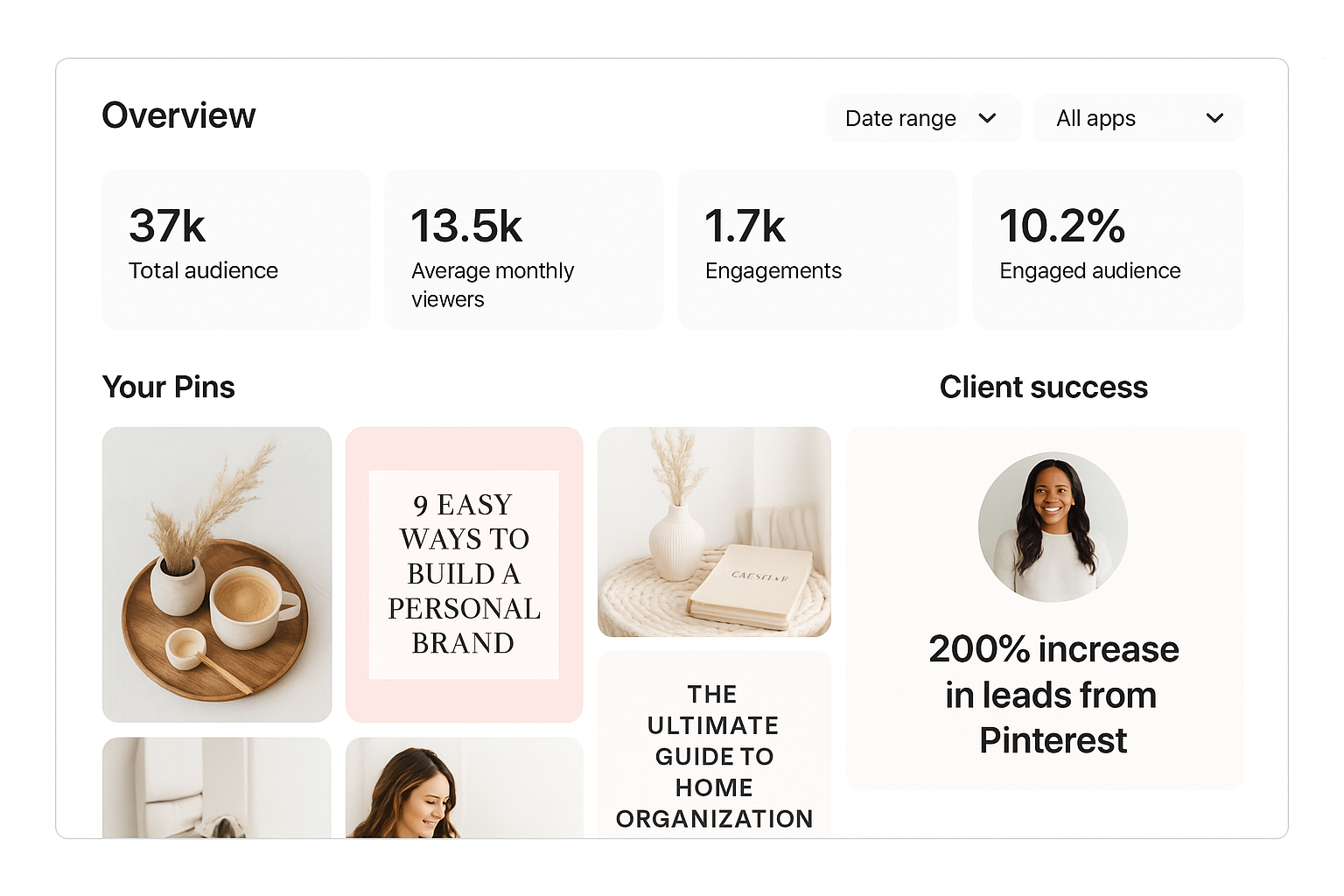Click the Your Pins section heading
This screenshot has height=896, width=1344.
click(x=169, y=387)
